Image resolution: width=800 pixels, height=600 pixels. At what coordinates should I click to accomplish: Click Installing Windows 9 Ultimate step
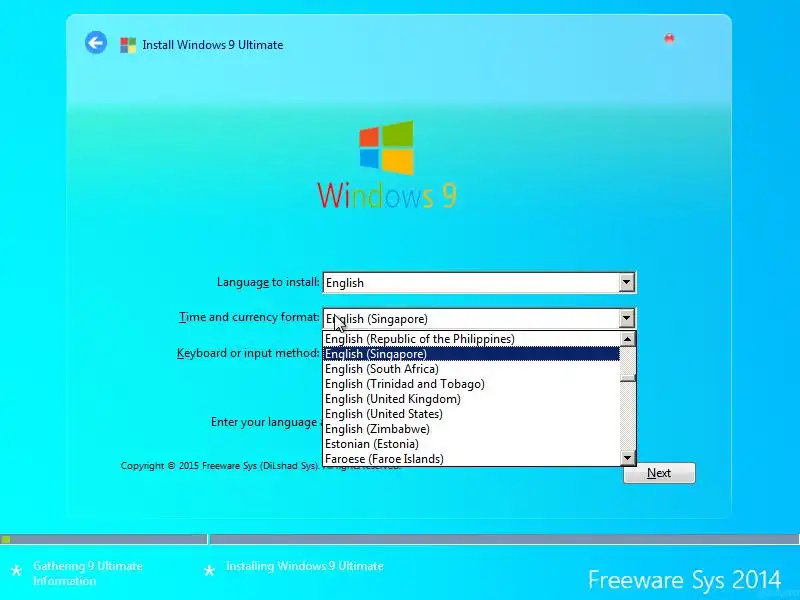(x=305, y=566)
